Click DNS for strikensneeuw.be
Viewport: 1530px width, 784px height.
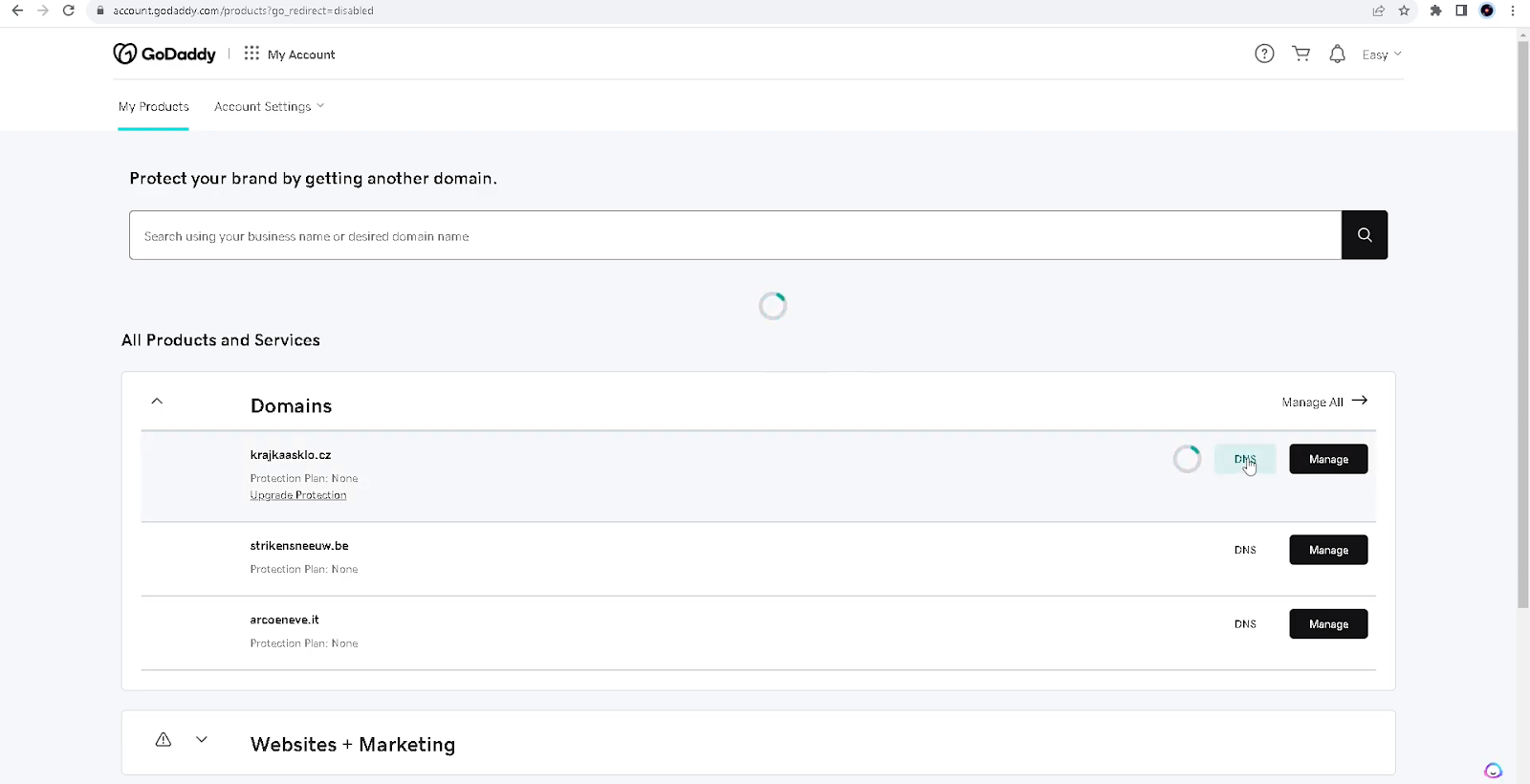click(x=1245, y=550)
